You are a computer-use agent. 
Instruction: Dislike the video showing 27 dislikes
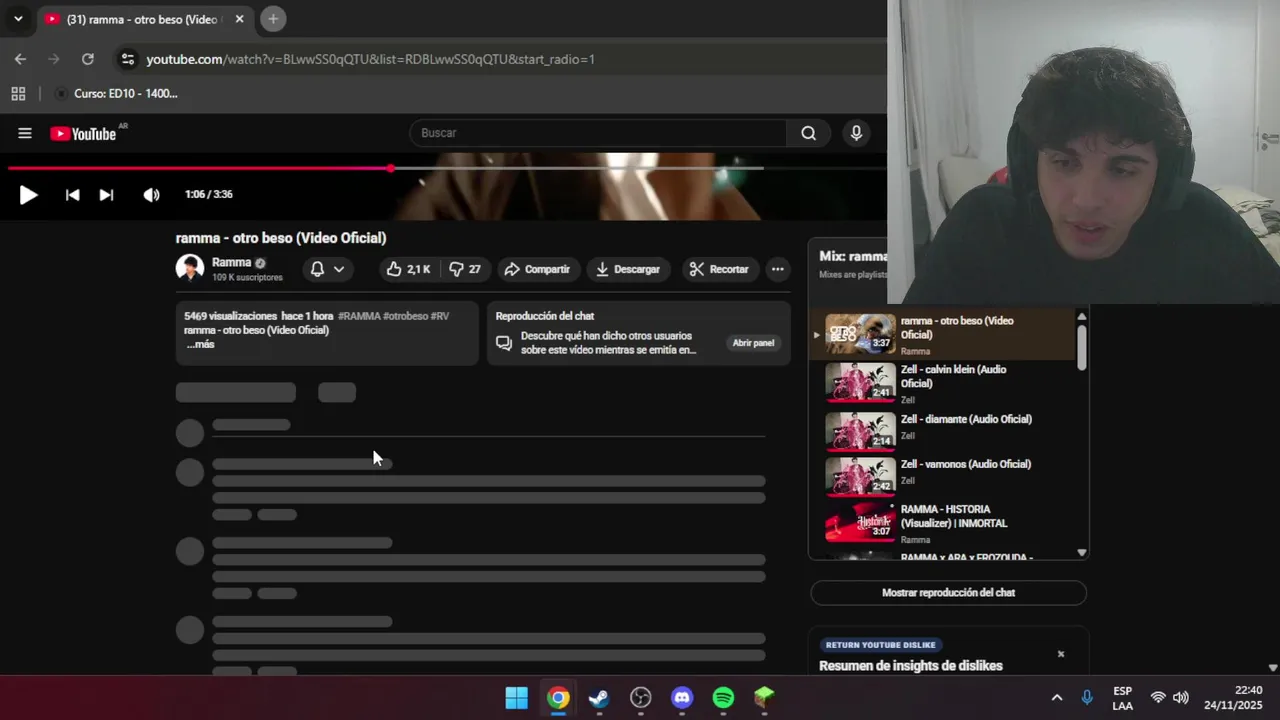click(x=465, y=269)
